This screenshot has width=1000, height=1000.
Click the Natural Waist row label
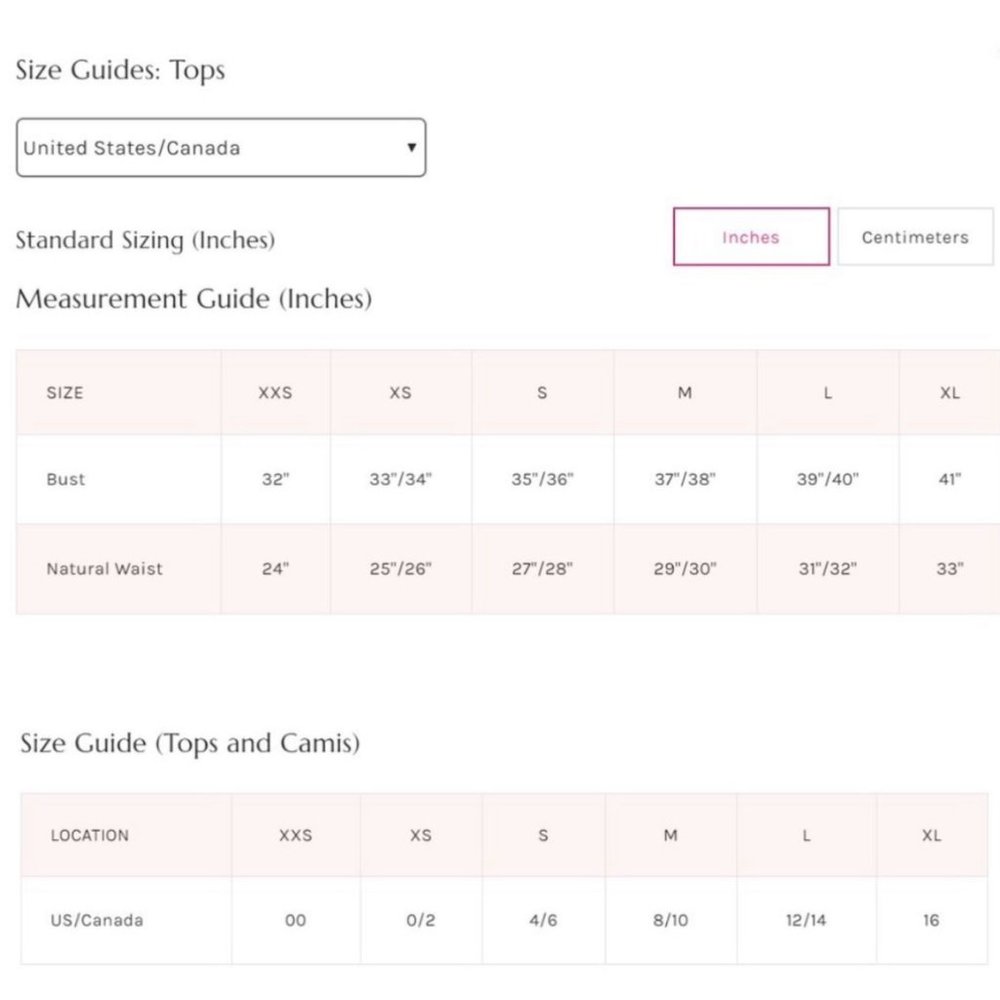pos(104,569)
